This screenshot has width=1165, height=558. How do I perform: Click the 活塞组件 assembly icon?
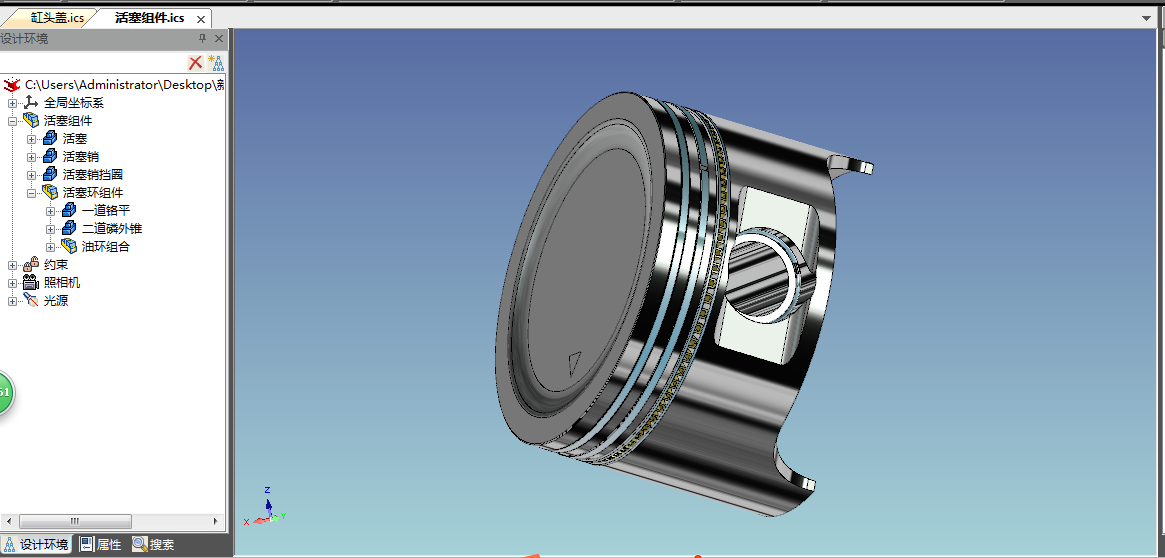[x=31, y=120]
